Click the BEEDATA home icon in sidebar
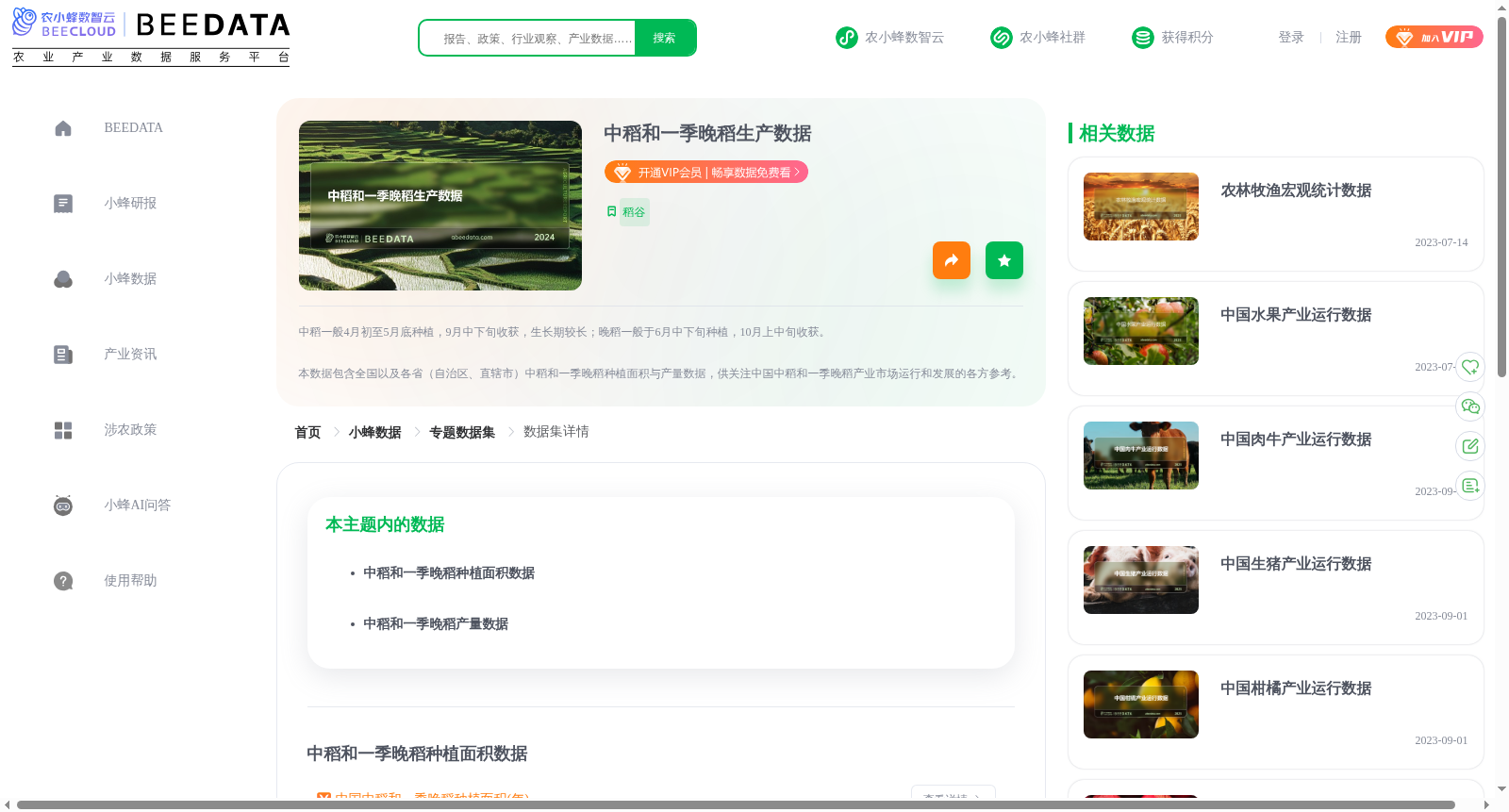Viewport: 1509px width, 812px height. [x=63, y=128]
